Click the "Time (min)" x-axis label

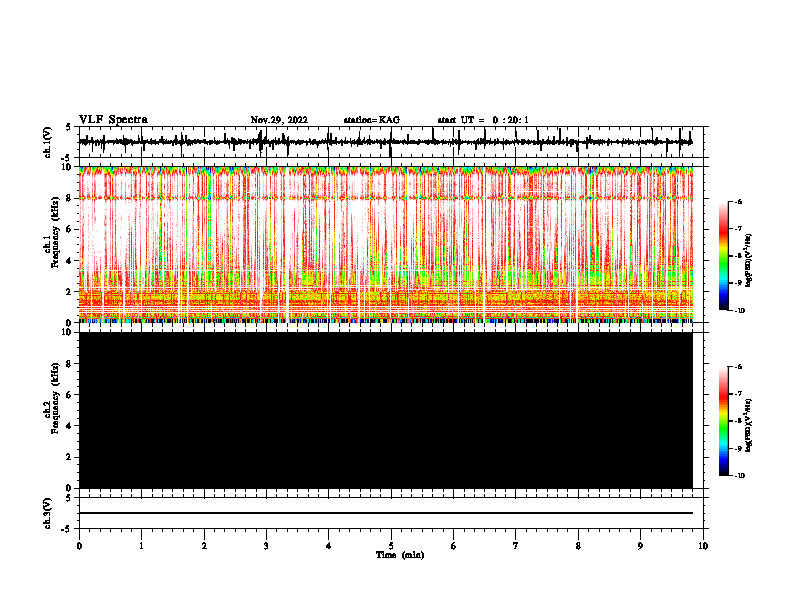click(x=400, y=555)
